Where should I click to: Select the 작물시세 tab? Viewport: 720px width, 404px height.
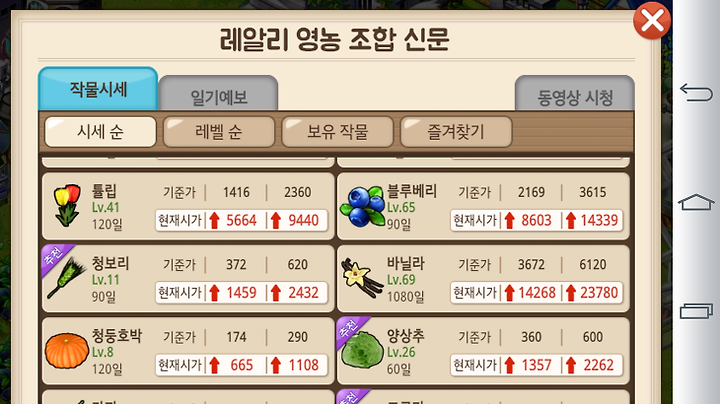coord(98,89)
